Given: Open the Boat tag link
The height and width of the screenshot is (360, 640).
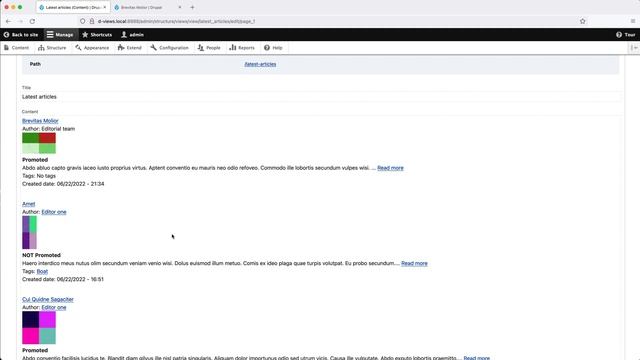Looking at the screenshot, I should 42,271.
